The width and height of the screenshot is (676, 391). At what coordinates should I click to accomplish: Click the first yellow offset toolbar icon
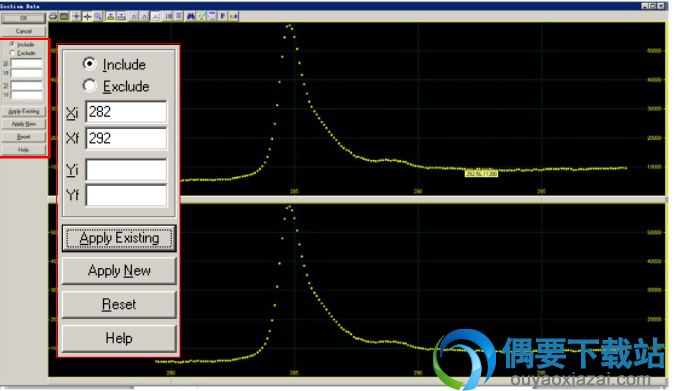point(111,16)
